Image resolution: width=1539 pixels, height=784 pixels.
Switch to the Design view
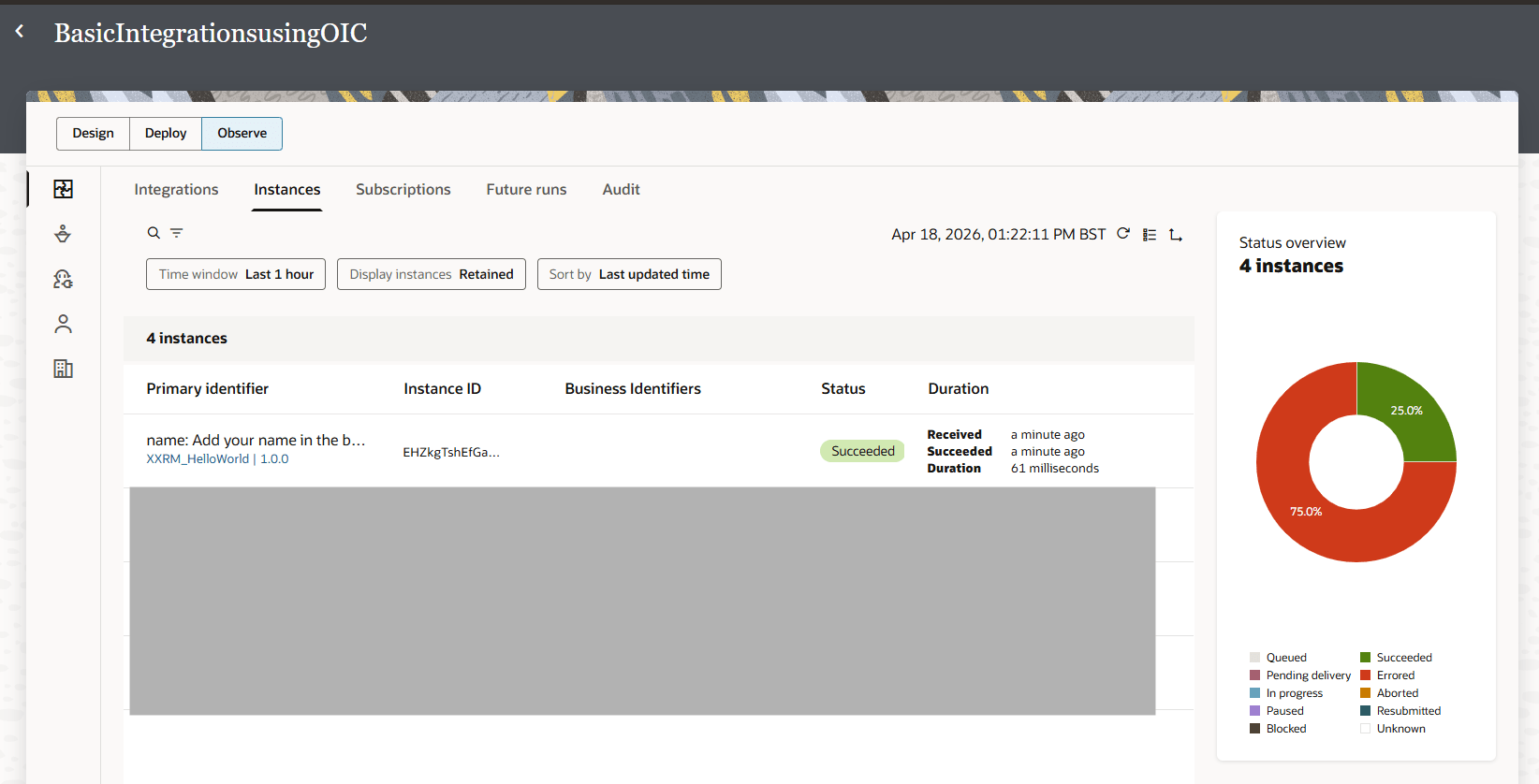point(94,133)
